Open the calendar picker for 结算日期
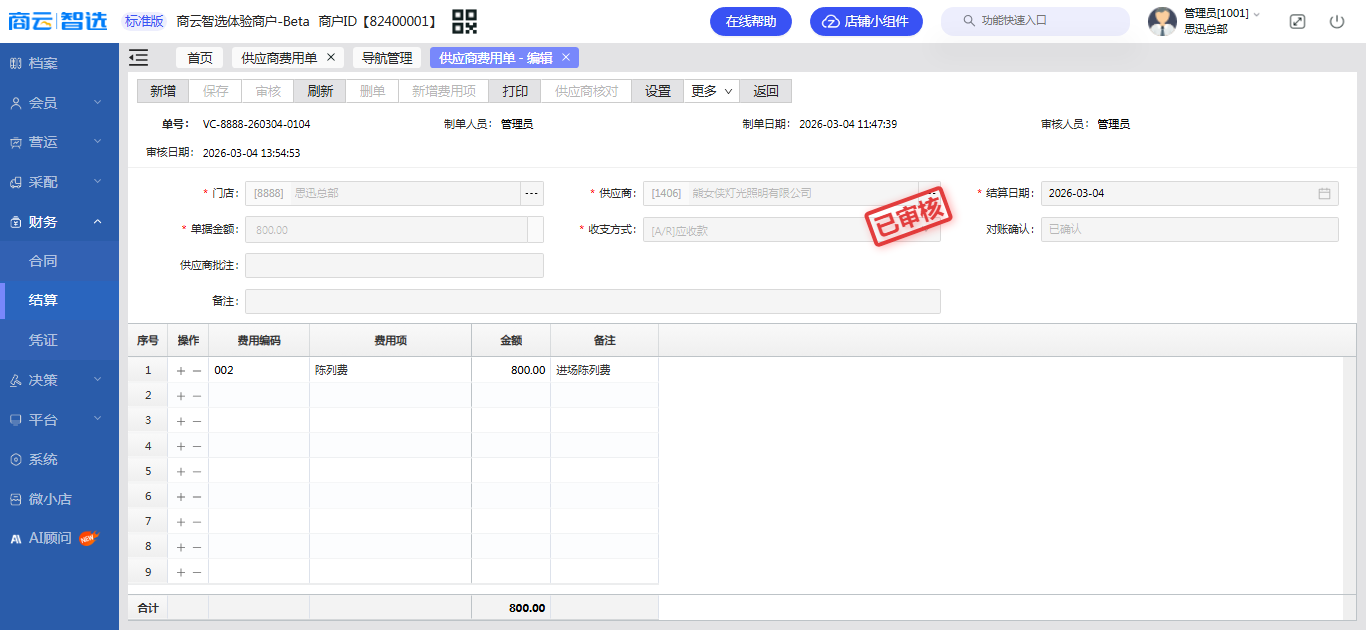The width and height of the screenshot is (1366, 630). tap(1324, 193)
